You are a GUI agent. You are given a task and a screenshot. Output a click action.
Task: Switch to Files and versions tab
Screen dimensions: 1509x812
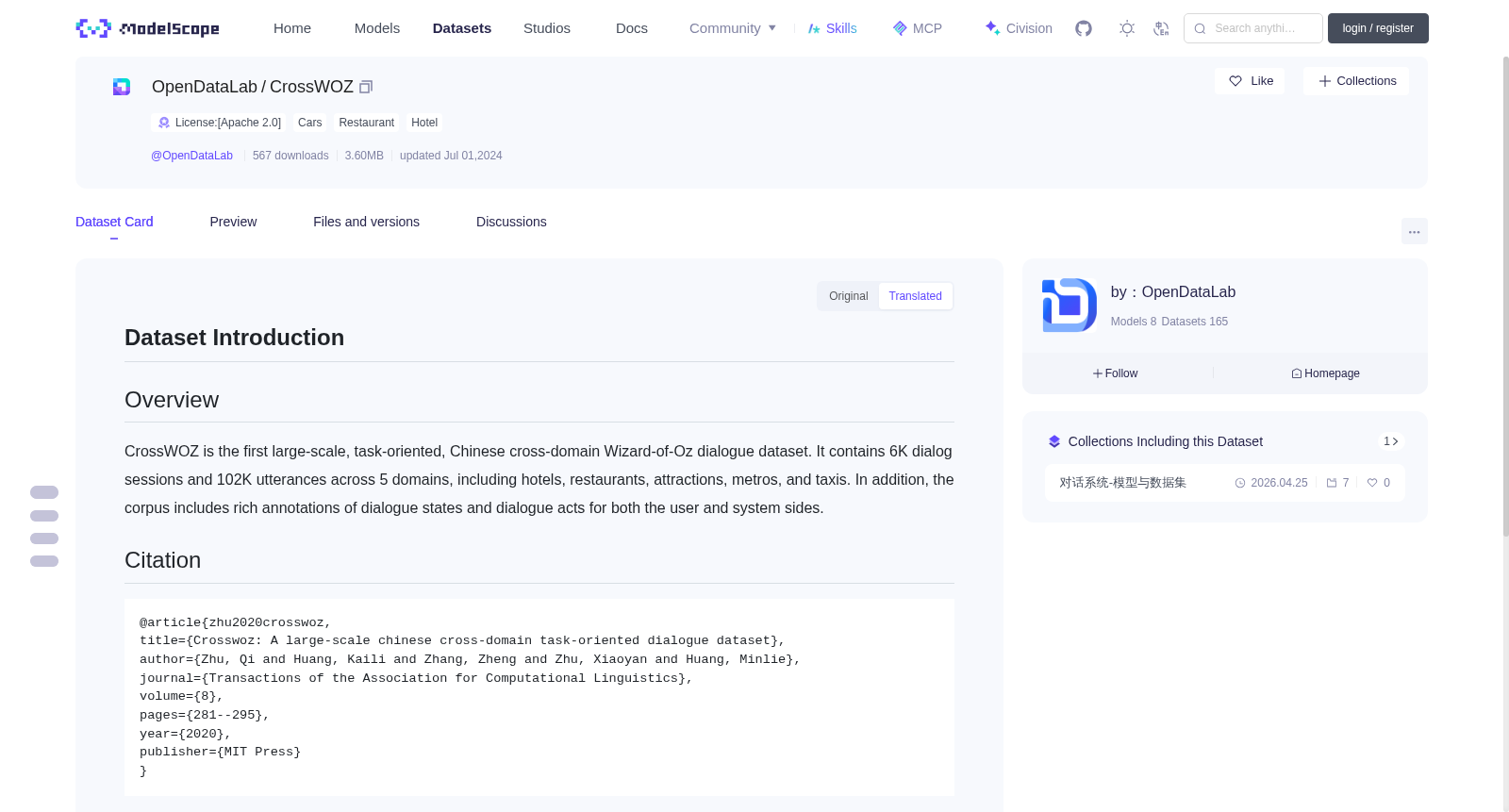[366, 222]
